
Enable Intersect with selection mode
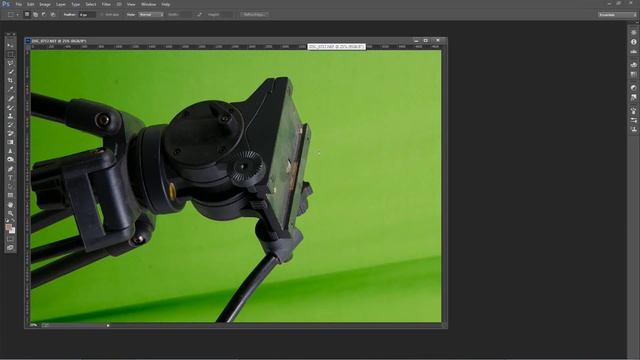53,14
